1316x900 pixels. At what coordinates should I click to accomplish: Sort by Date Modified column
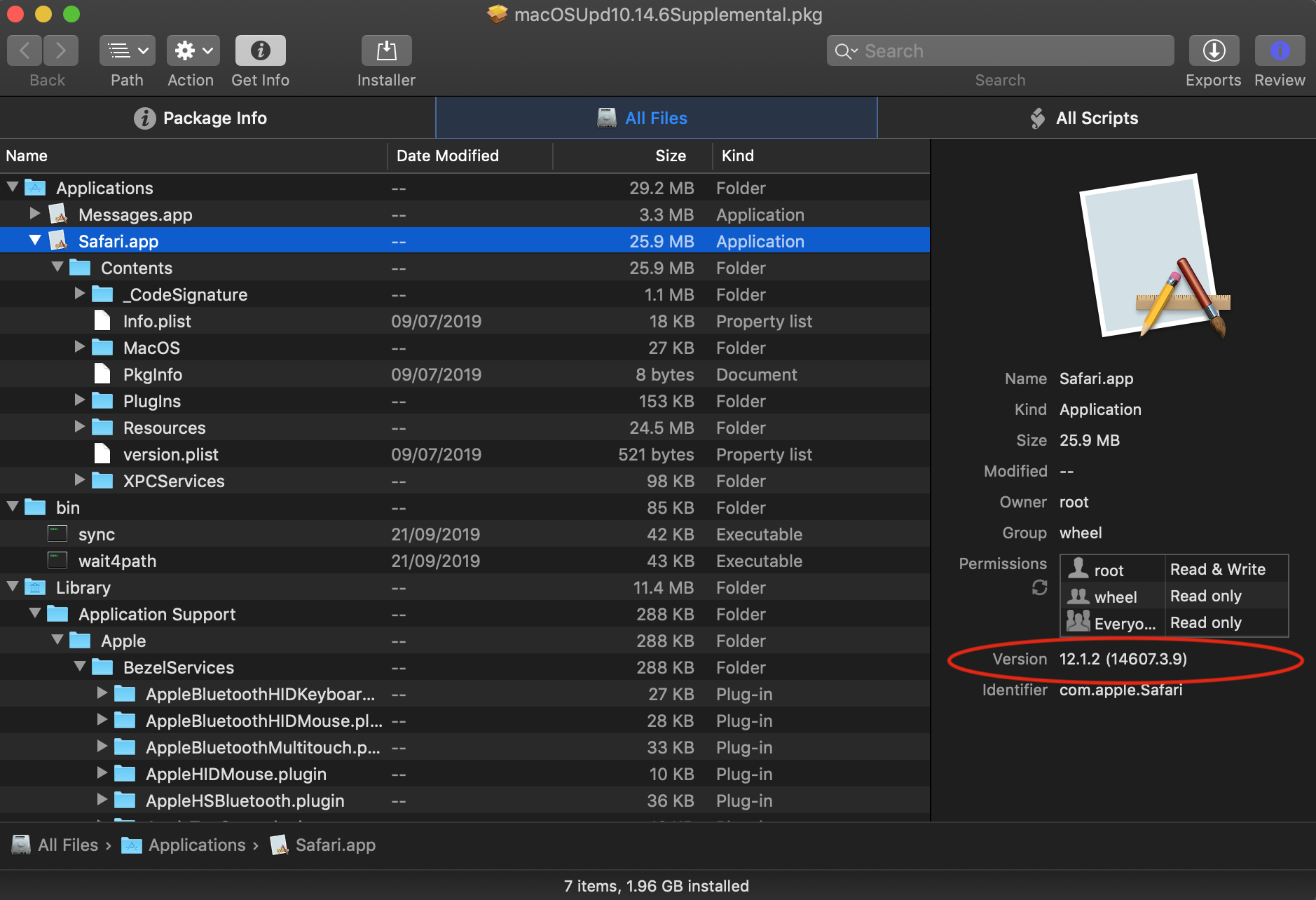coord(470,156)
